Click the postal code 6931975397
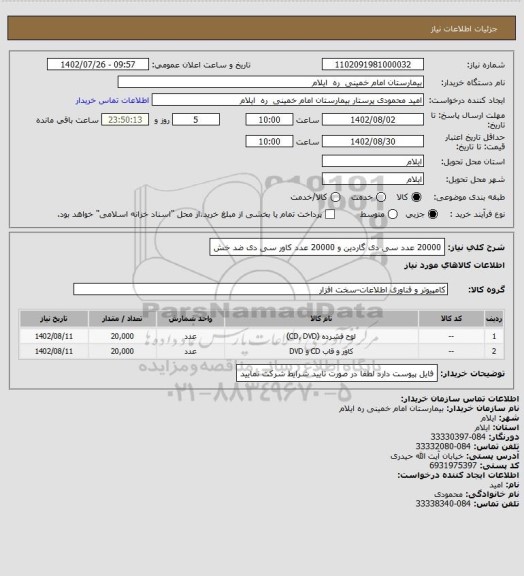The image size is (524, 576). click(453, 466)
